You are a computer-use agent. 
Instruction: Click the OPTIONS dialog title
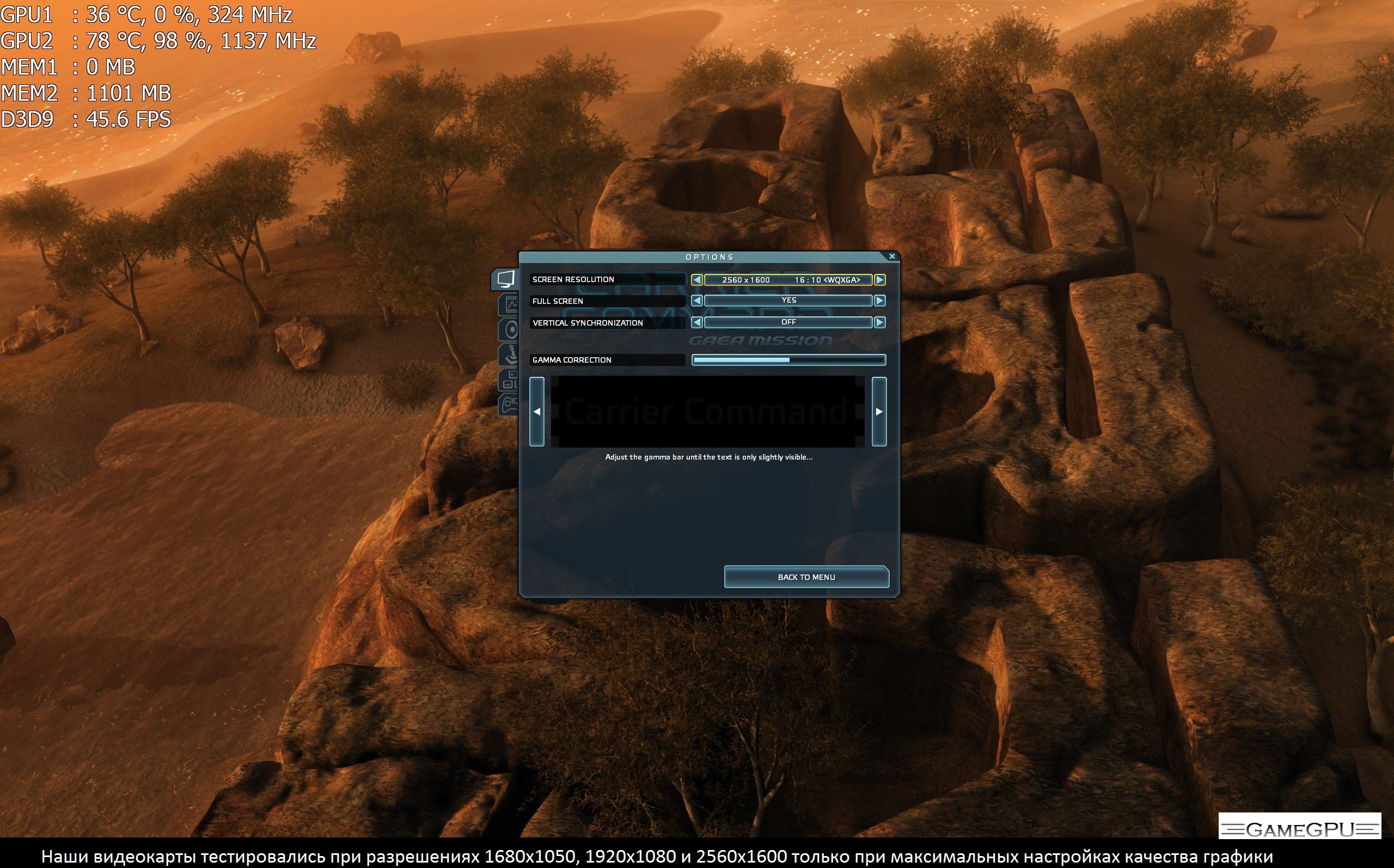(x=710, y=256)
